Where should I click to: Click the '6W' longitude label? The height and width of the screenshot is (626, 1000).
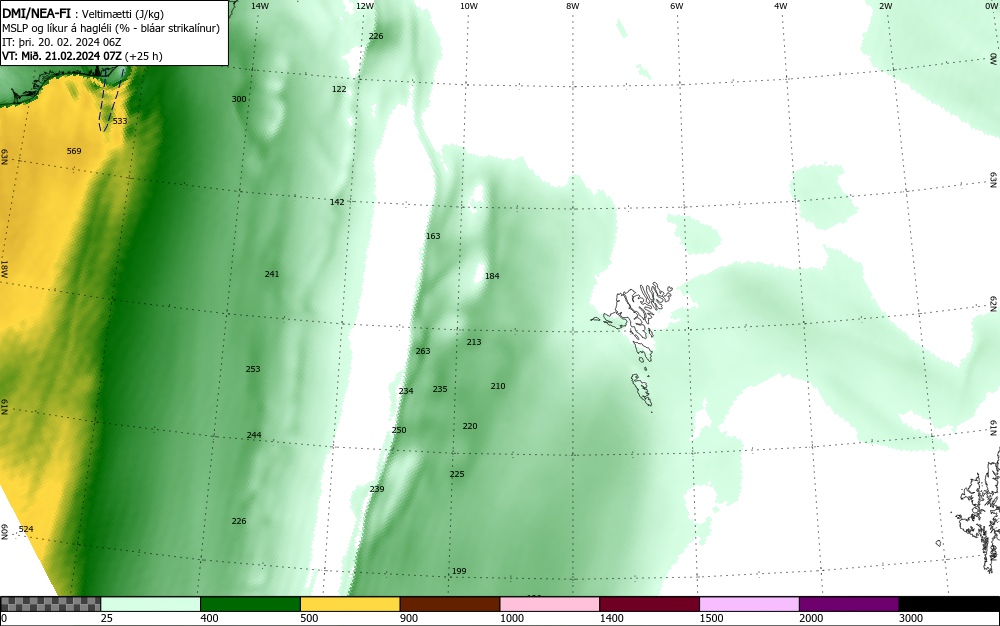[x=676, y=6]
